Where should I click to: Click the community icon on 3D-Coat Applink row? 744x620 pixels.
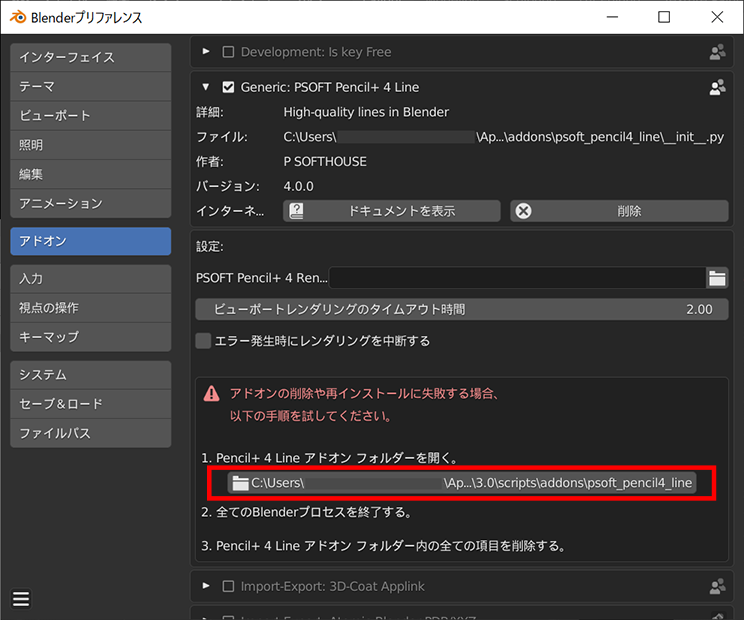(x=717, y=586)
